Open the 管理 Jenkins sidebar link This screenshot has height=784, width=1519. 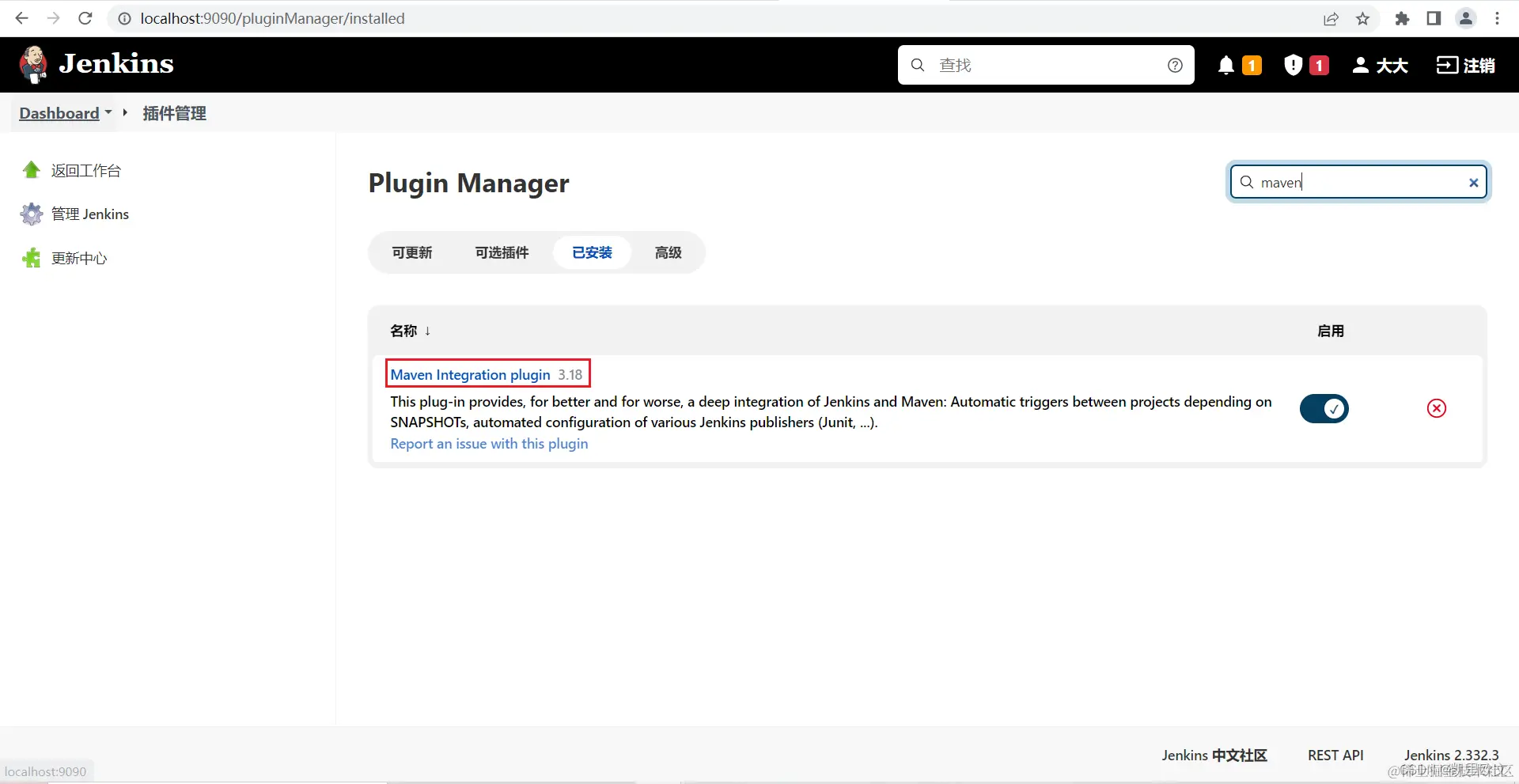90,214
